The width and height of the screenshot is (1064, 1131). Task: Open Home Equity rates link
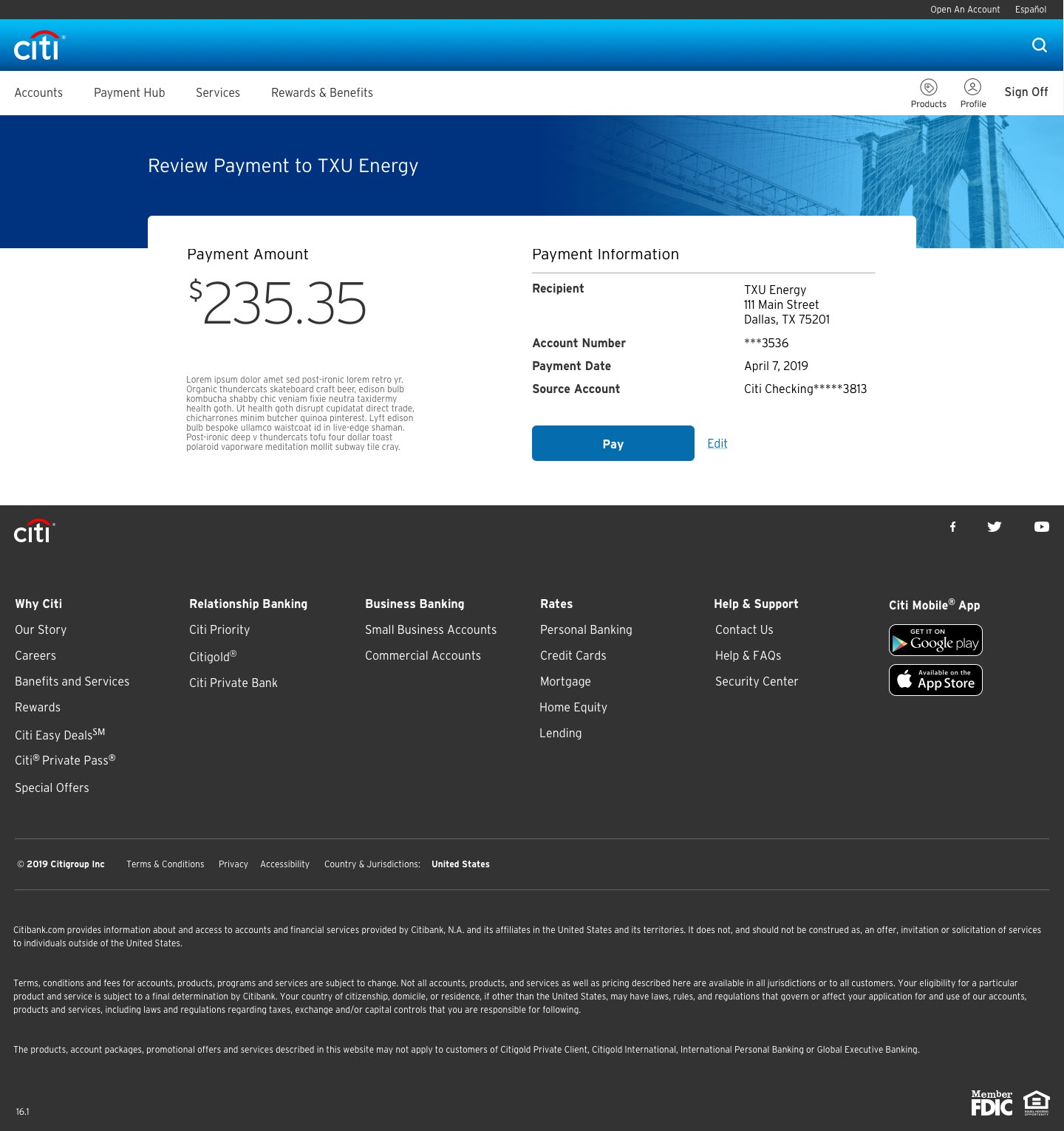click(573, 707)
